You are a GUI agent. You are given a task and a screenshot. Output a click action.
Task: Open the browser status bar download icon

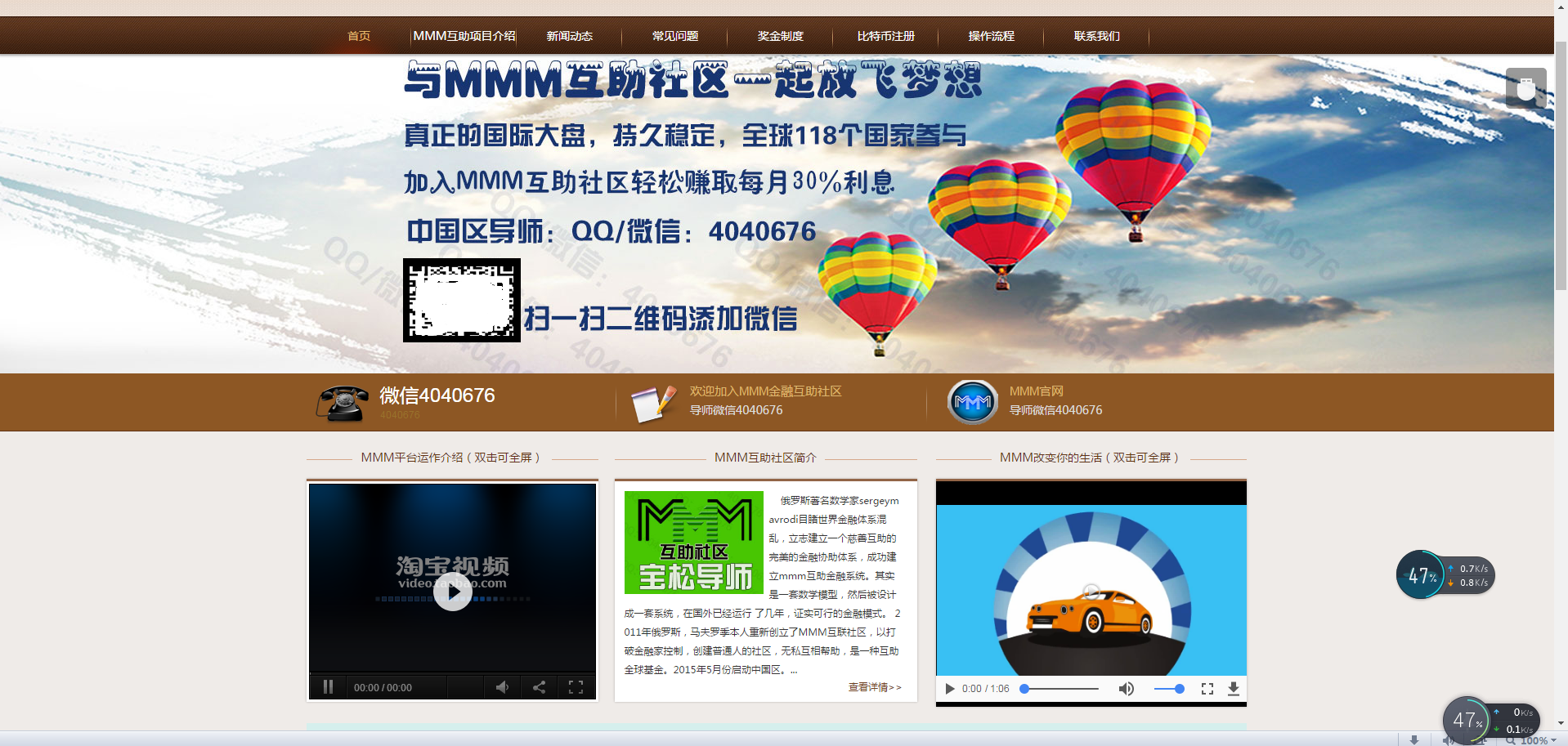pos(1413,739)
